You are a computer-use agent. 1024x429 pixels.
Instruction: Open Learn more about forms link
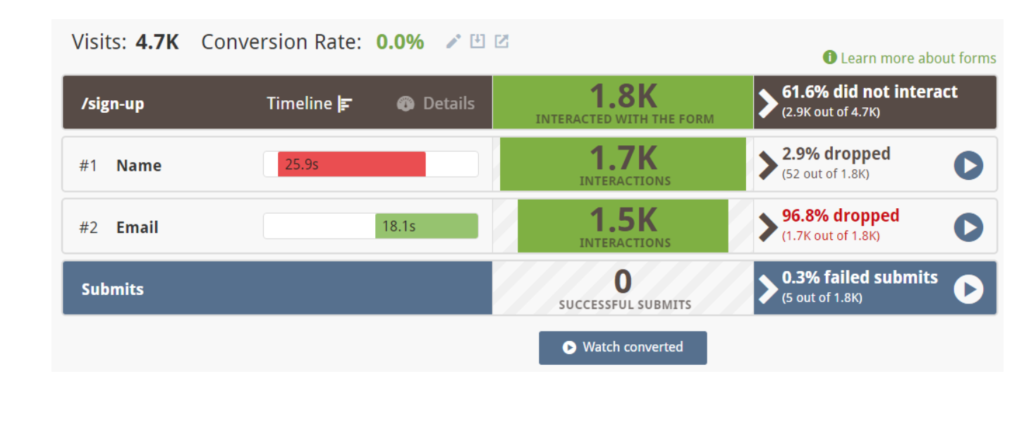click(x=918, y=58)
